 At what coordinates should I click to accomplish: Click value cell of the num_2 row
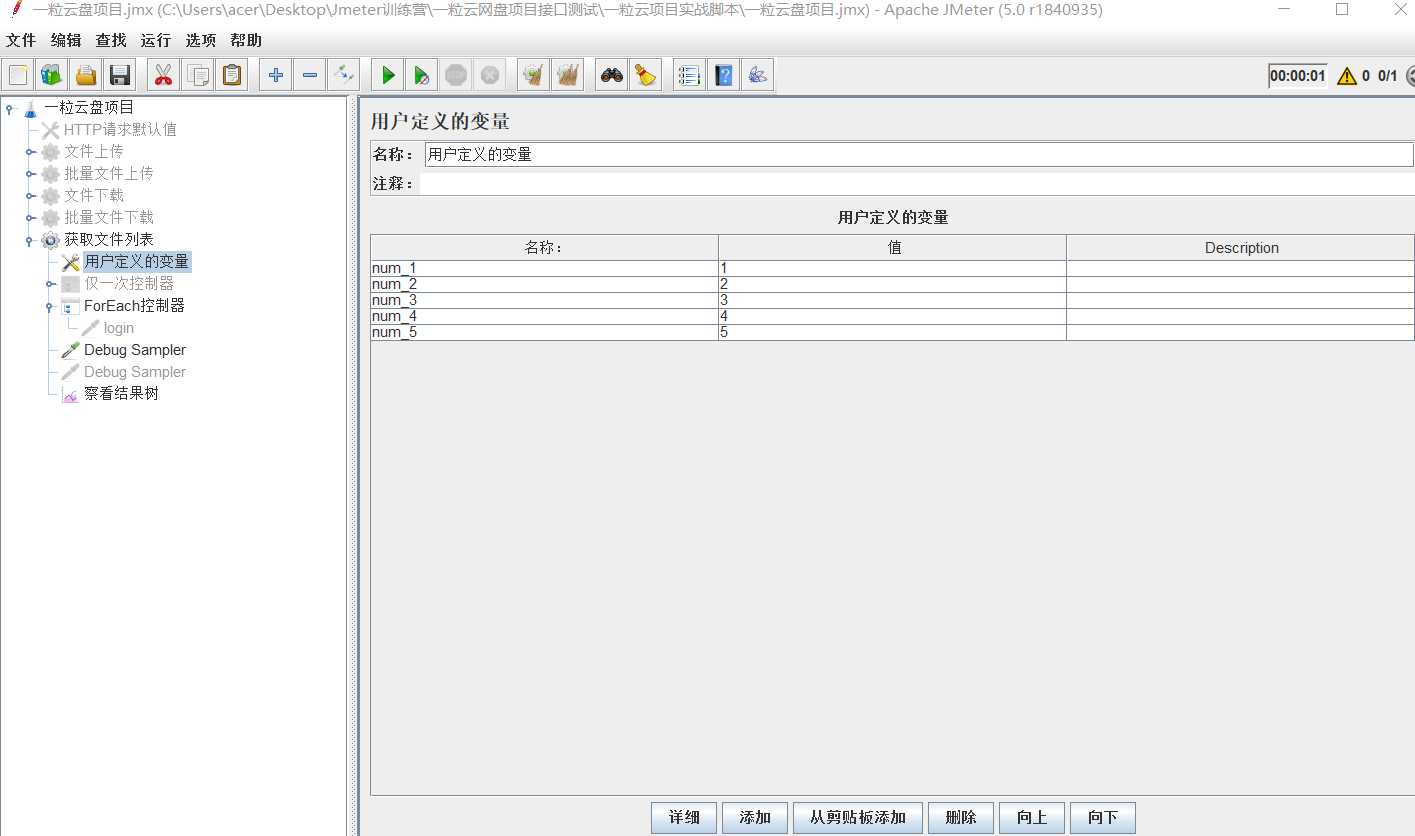(x=892, y=284)
